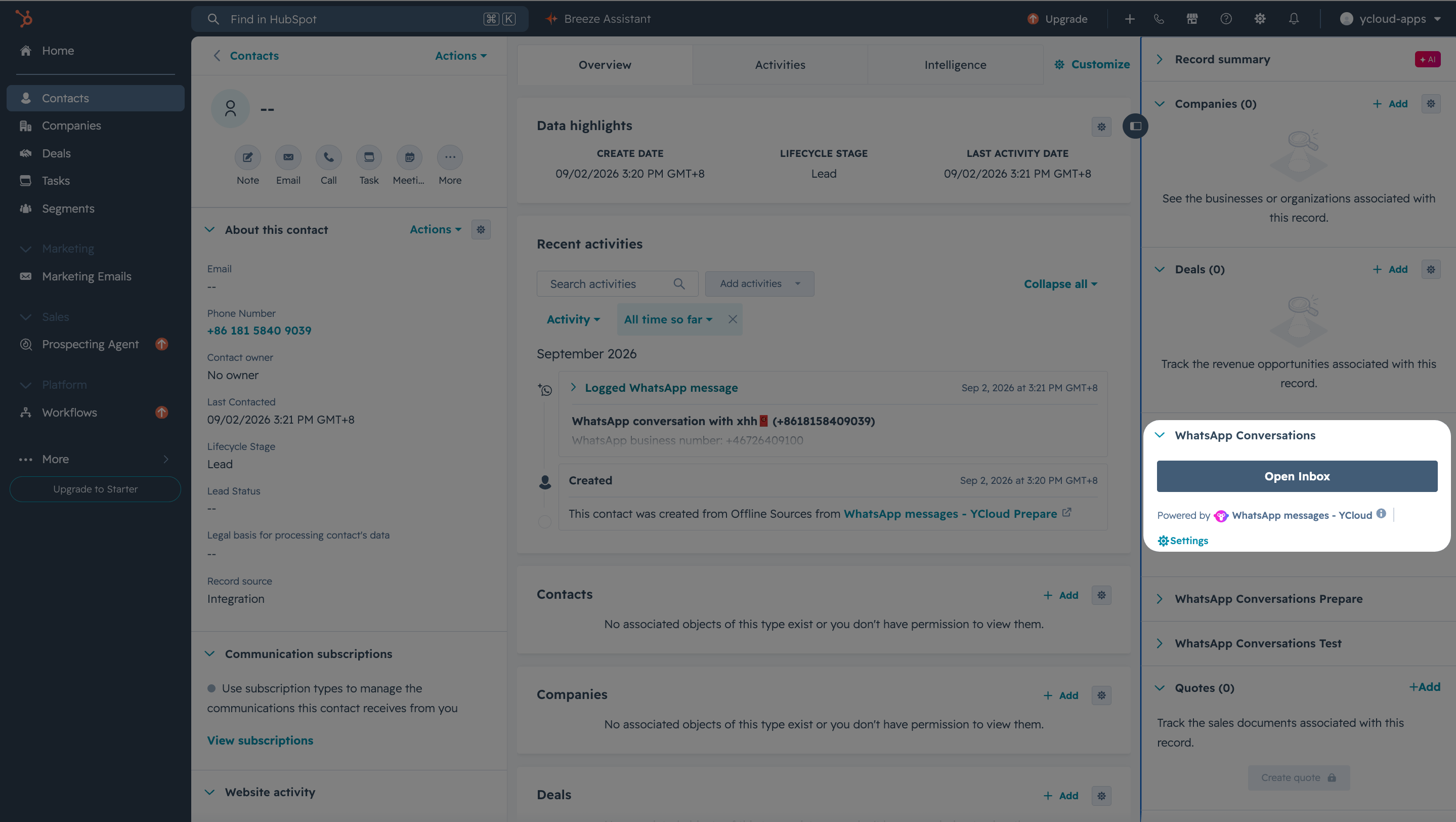
Task: Click the Open Inbox button
Action: 1297,476
